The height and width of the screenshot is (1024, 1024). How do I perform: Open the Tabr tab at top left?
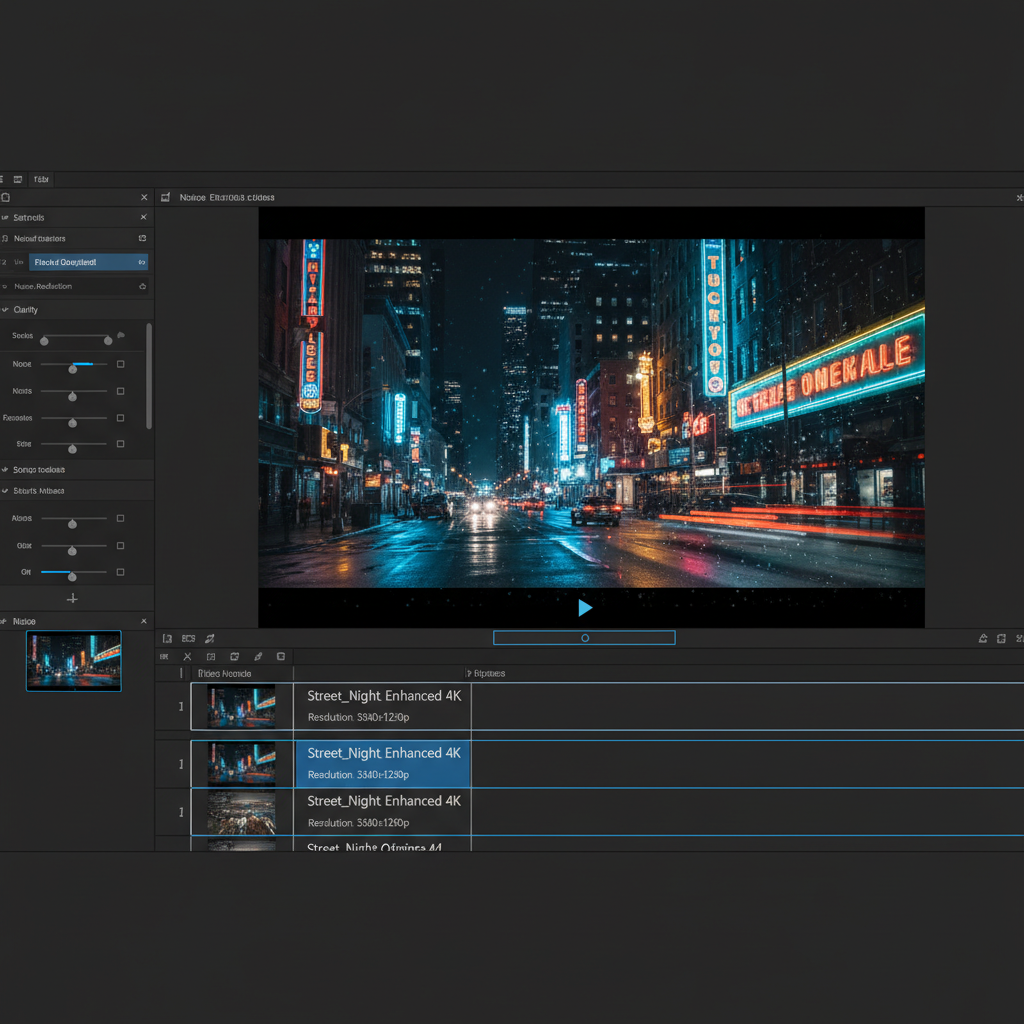point(41,180)
